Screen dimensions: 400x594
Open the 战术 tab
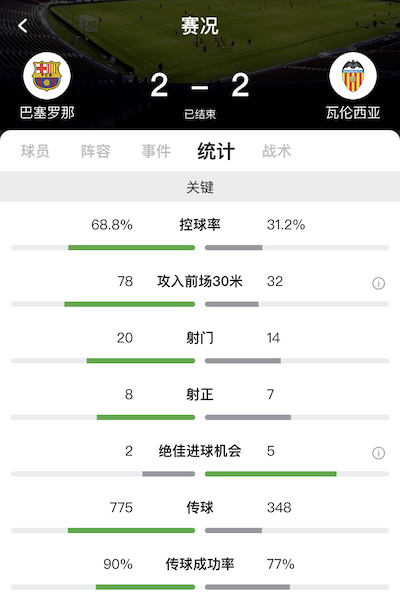277,151
